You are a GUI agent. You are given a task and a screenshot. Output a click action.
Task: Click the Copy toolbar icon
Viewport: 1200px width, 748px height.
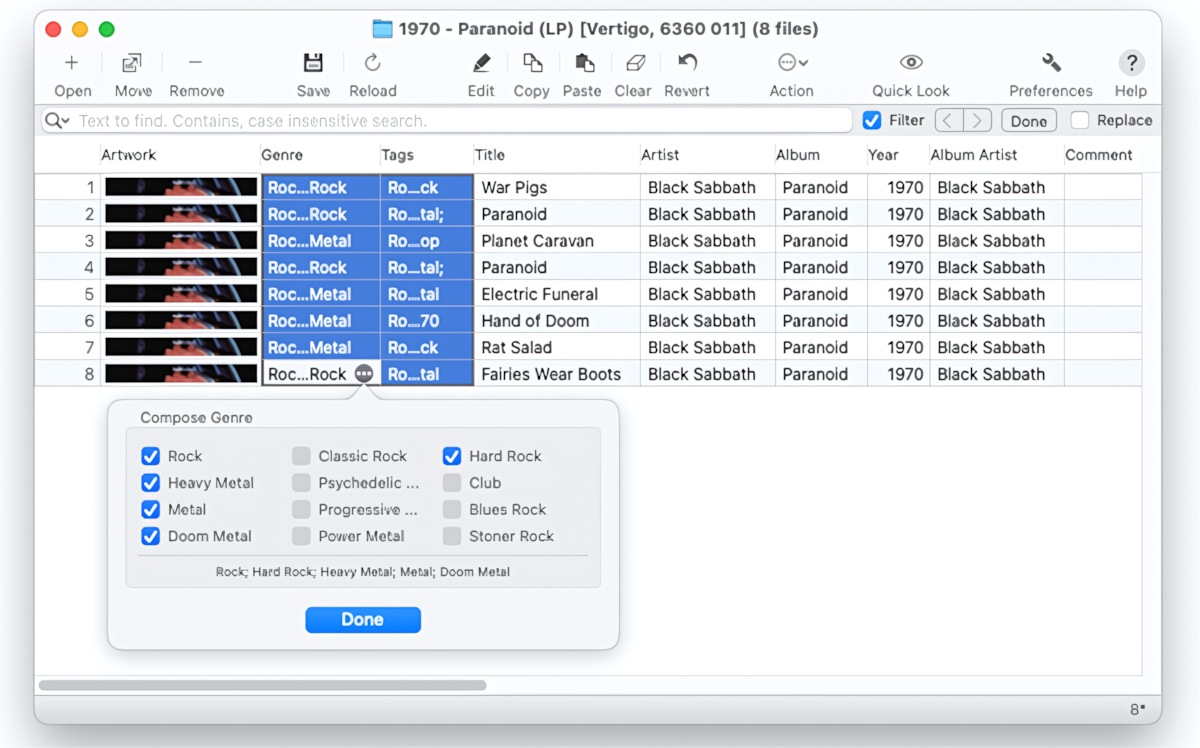click(532, 63)
